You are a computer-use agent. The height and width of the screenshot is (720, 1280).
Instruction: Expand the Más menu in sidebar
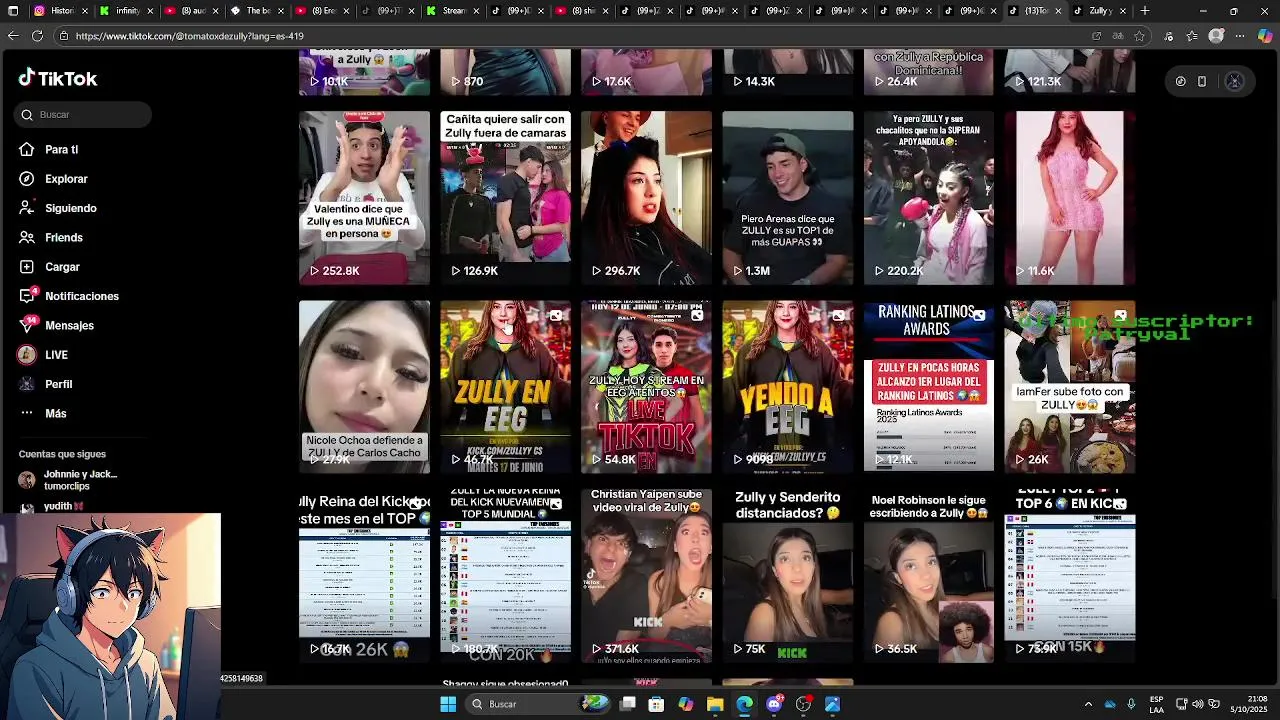pyautogui.click(x=43, y=413)
